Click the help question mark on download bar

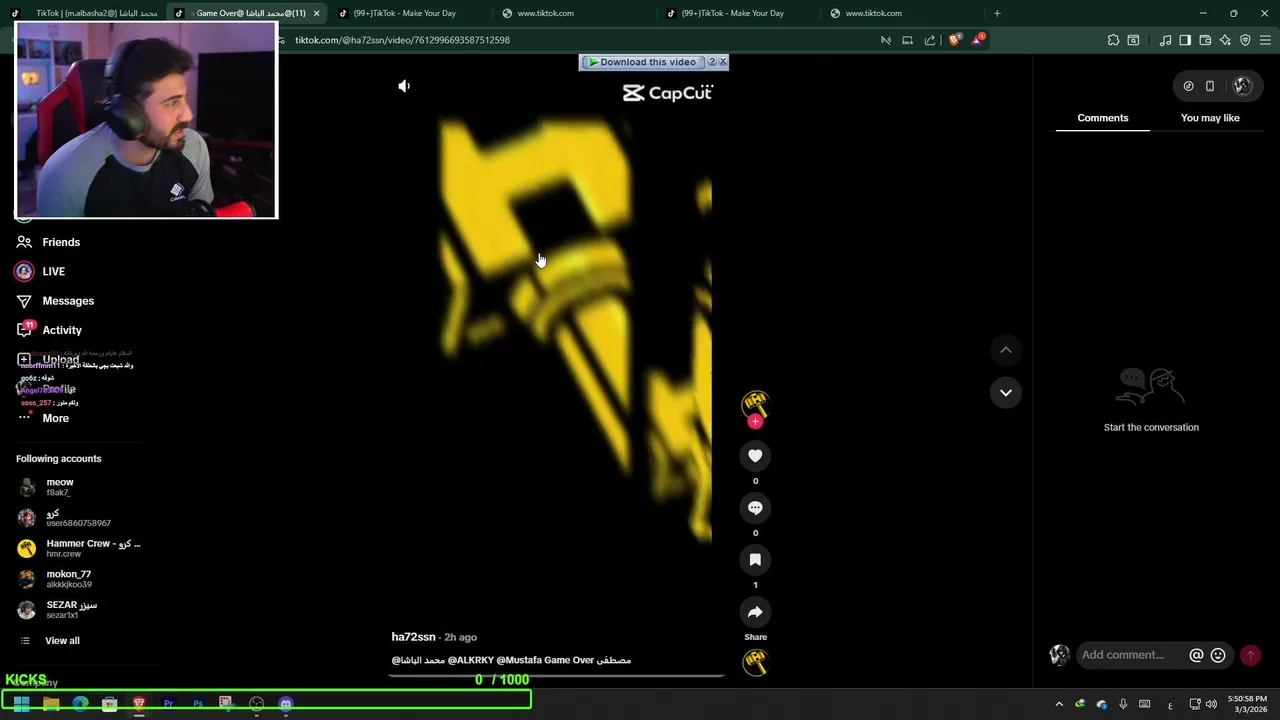(712, 62)
